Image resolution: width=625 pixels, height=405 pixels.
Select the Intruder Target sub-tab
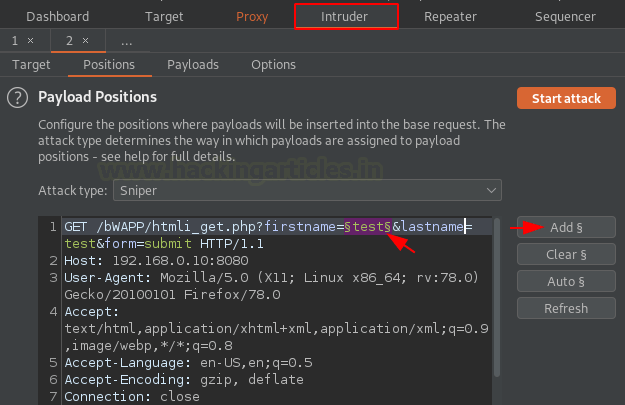click(31, 65)
